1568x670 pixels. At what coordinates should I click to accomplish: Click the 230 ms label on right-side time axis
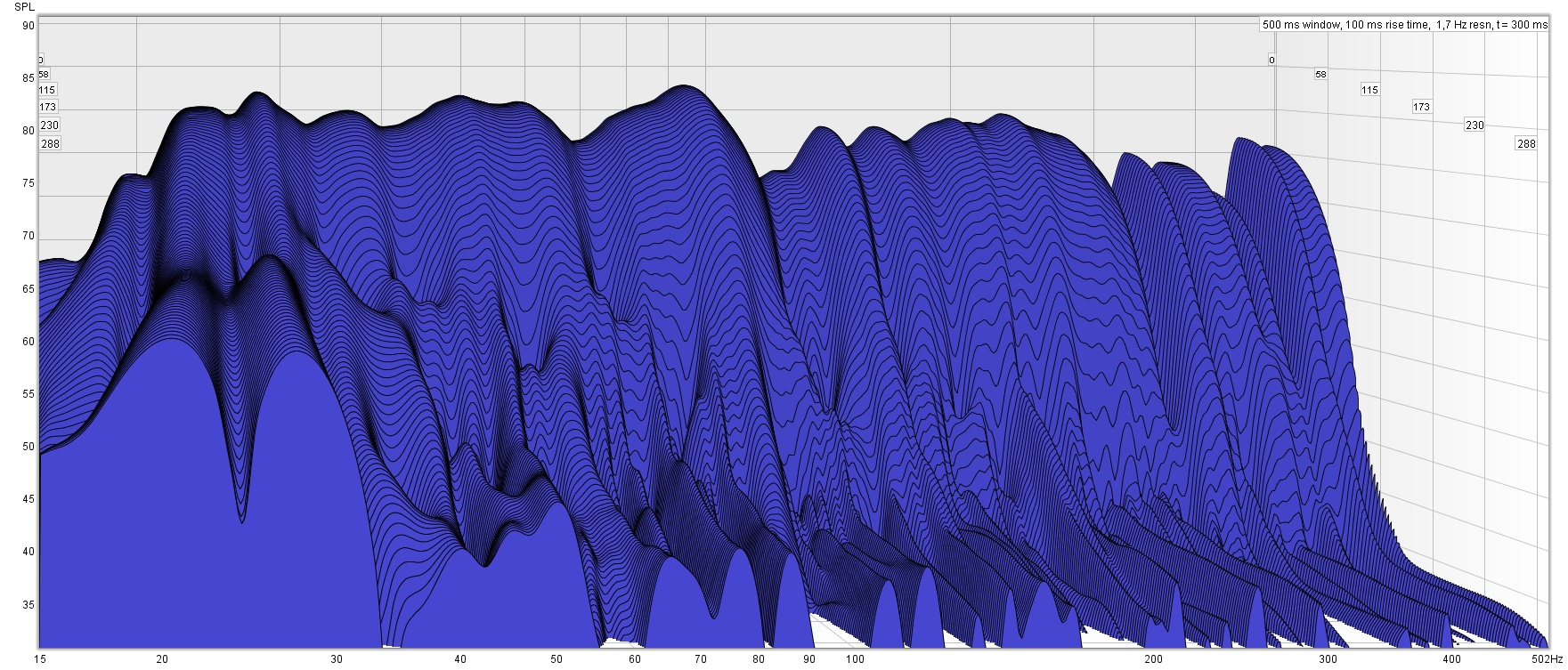coord(1475,125)
